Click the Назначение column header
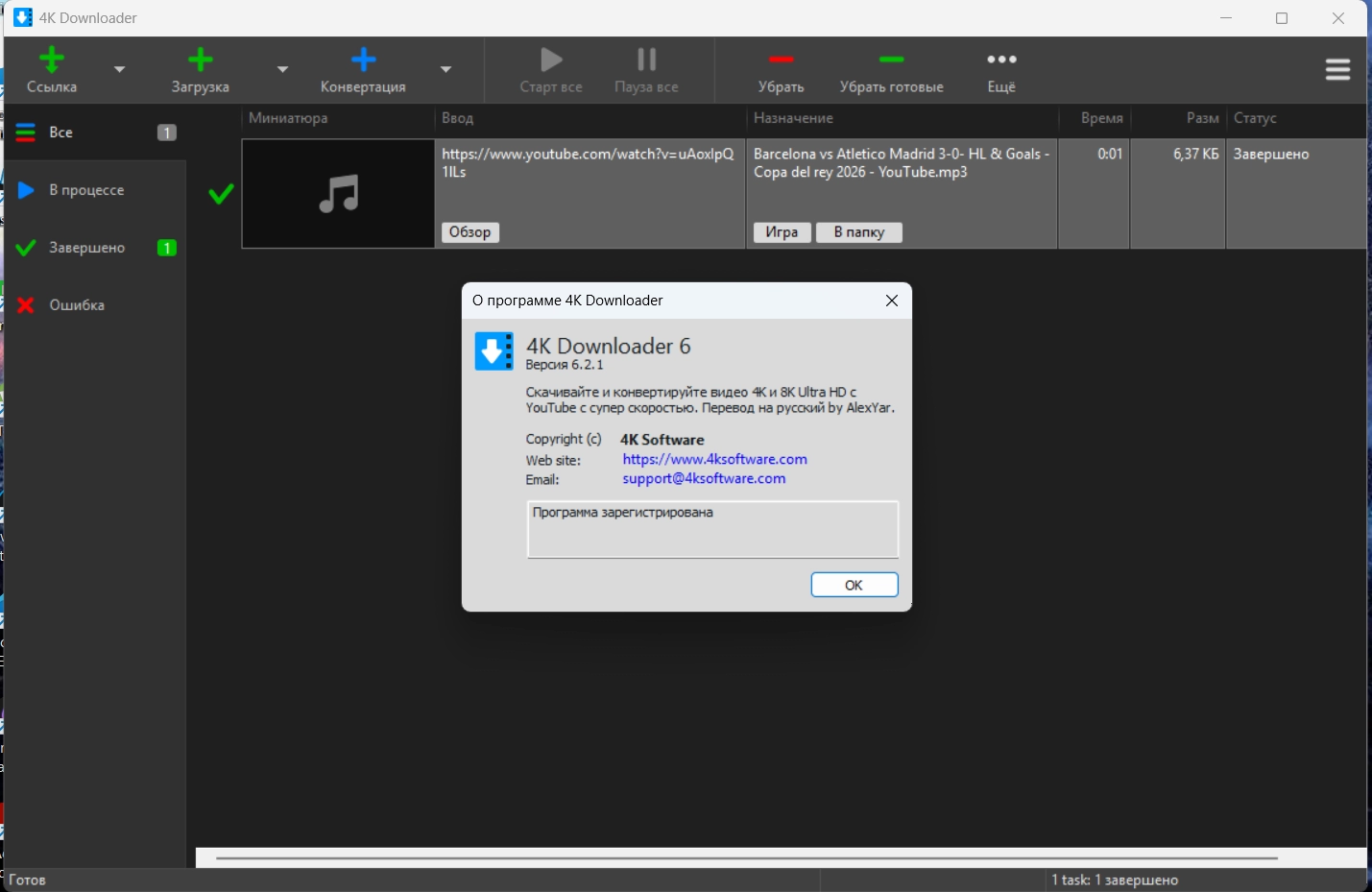1372x892 pixels. [x=903, y=118]
